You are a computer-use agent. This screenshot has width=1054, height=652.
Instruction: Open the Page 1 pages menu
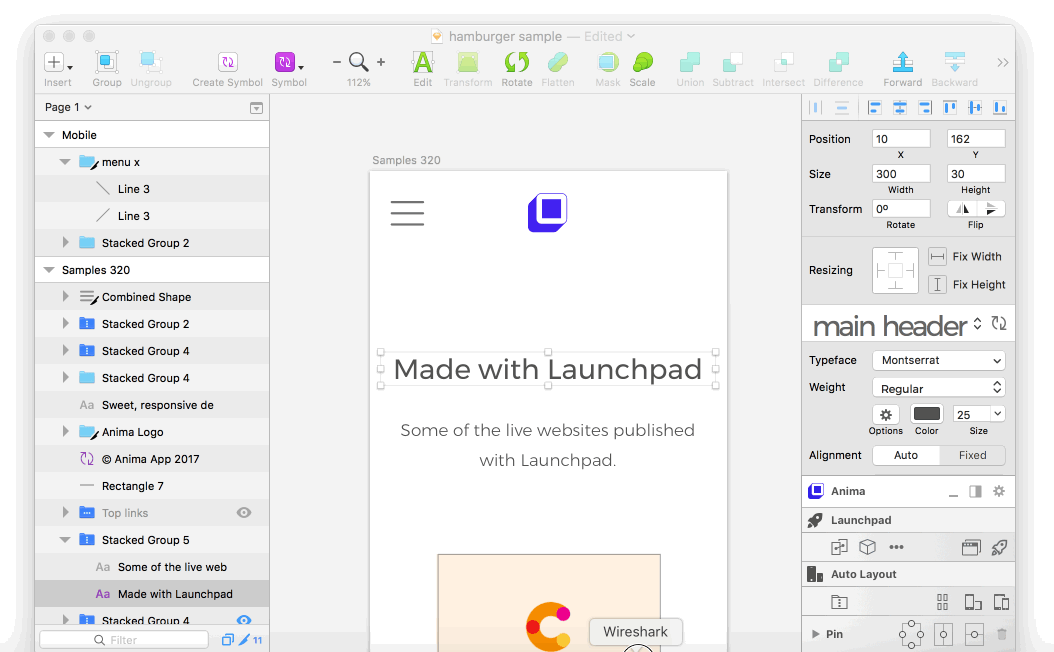tap(68, 107)
